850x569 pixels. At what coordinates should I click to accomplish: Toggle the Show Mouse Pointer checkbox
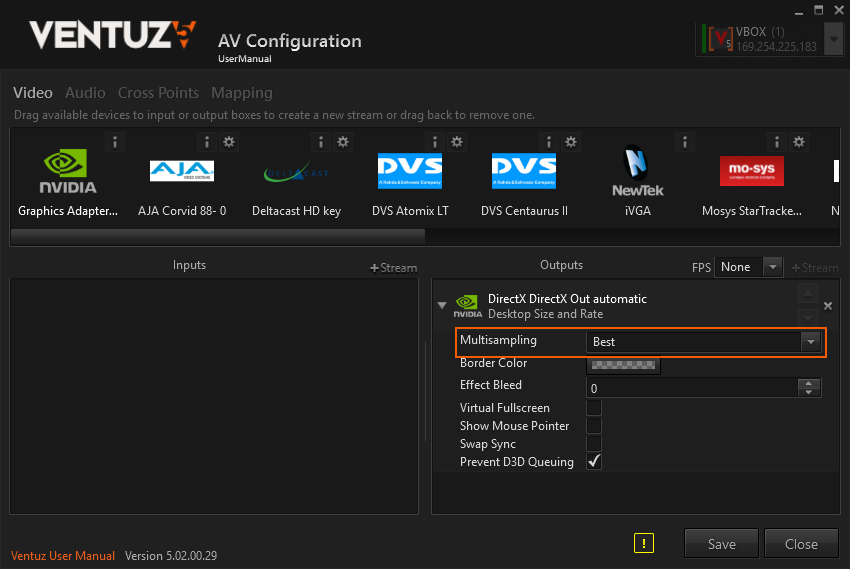(594, 426)
